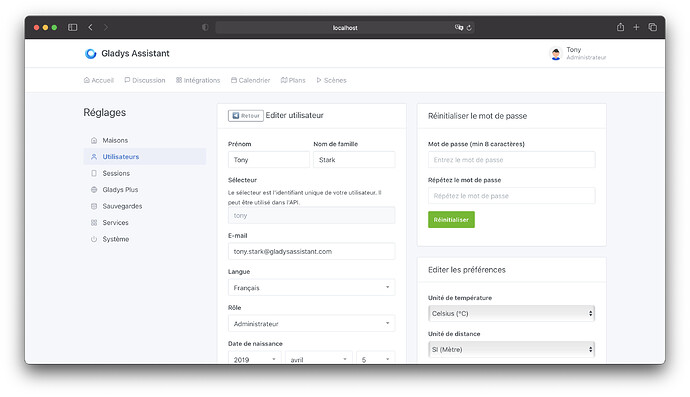Go forward with the browser forward arrow
This screenshot has width=690, height=397.
click(x=106, y=27)
